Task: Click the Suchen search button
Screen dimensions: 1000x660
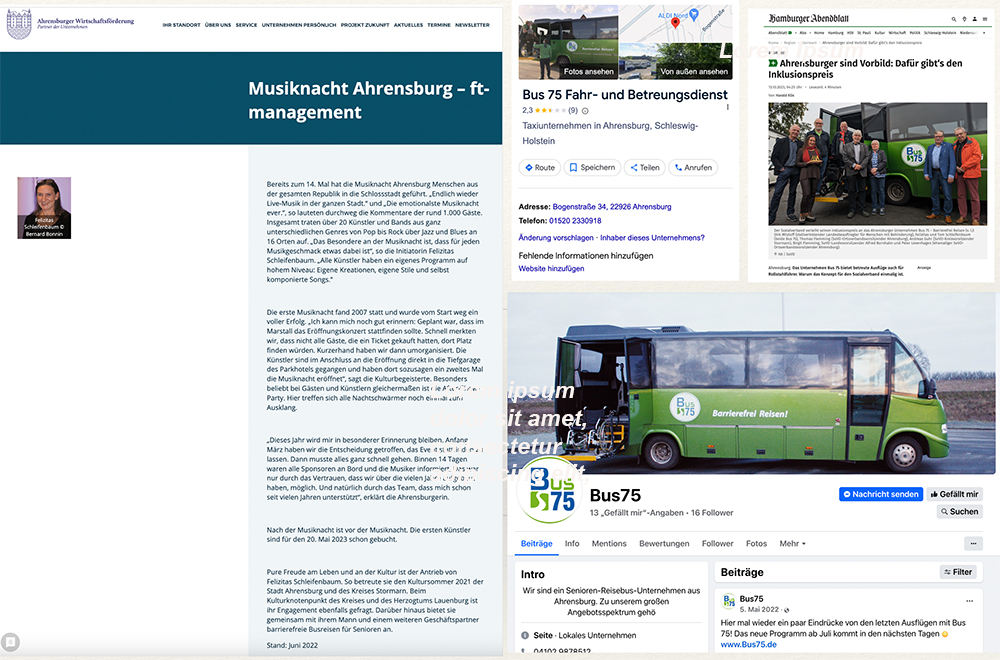Action: [959, 511]
